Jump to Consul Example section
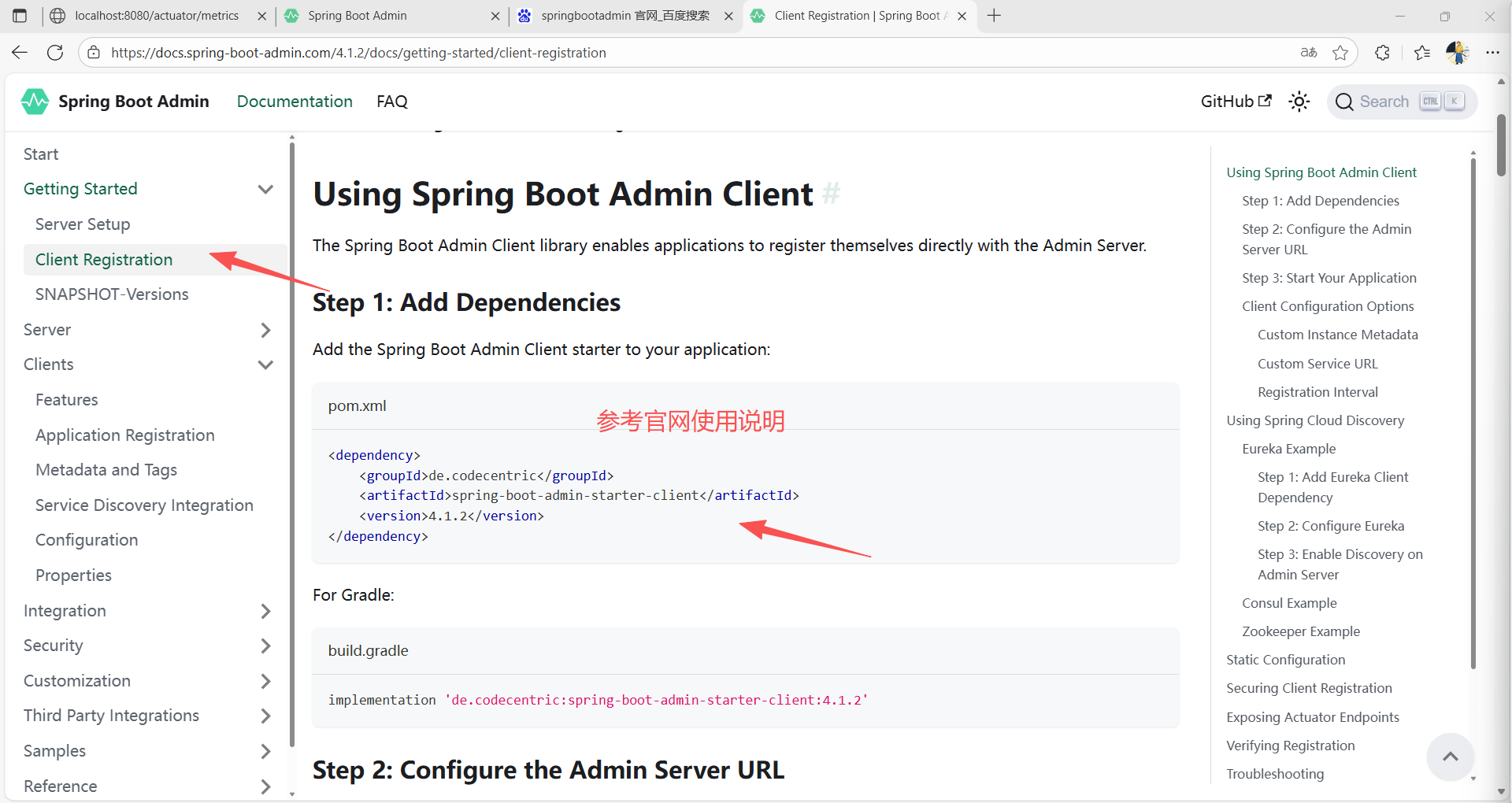The width and height of the screenshot is (1512, 803). point(1289,603)
